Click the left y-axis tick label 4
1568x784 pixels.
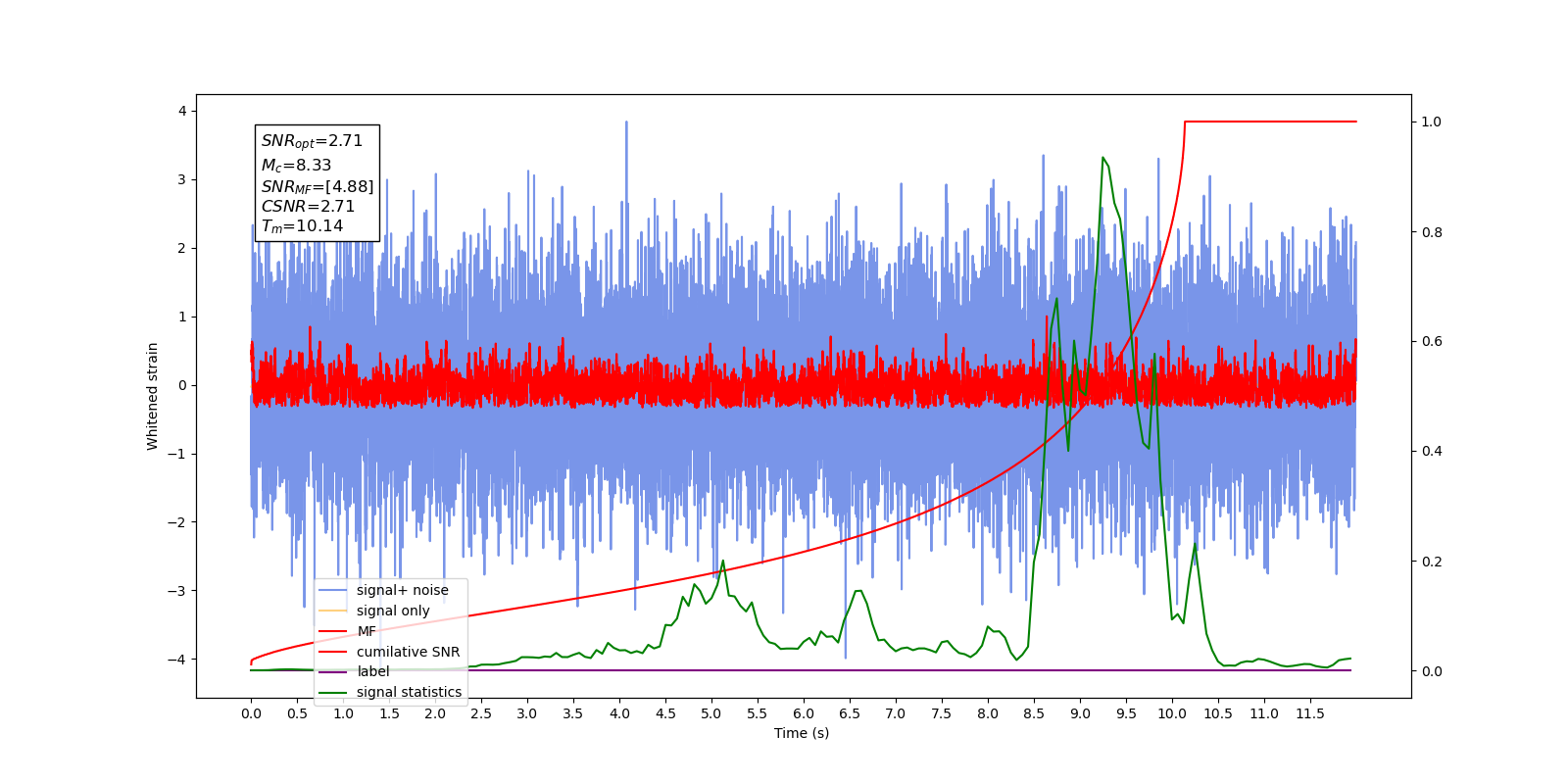pyautogui.click(x=182, y=112)
